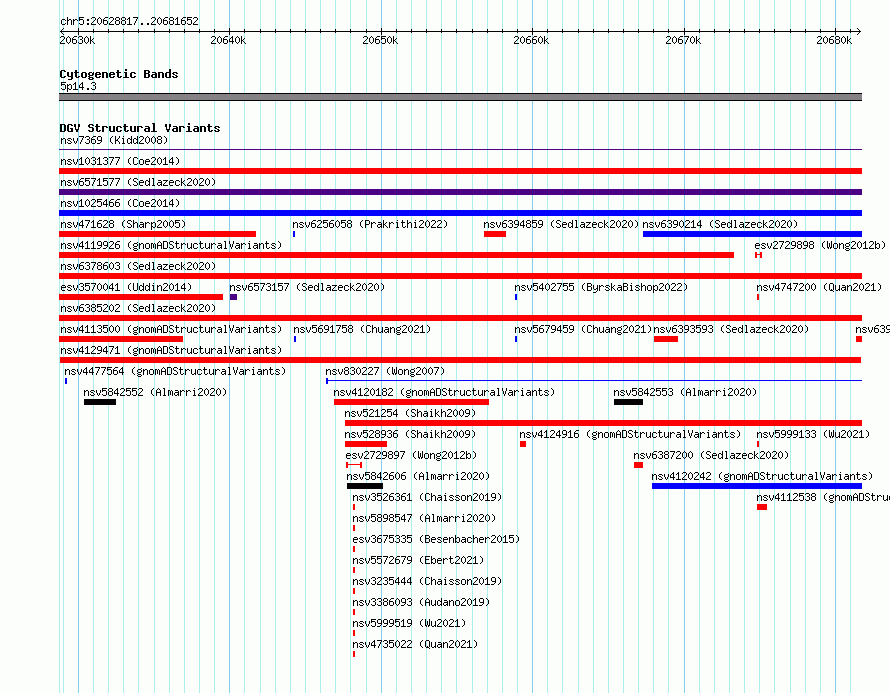Click esv2729897 (Wong2012b) label
Image resolution: width=890 pixels, height=693 pixels.
tap(411, 455)
